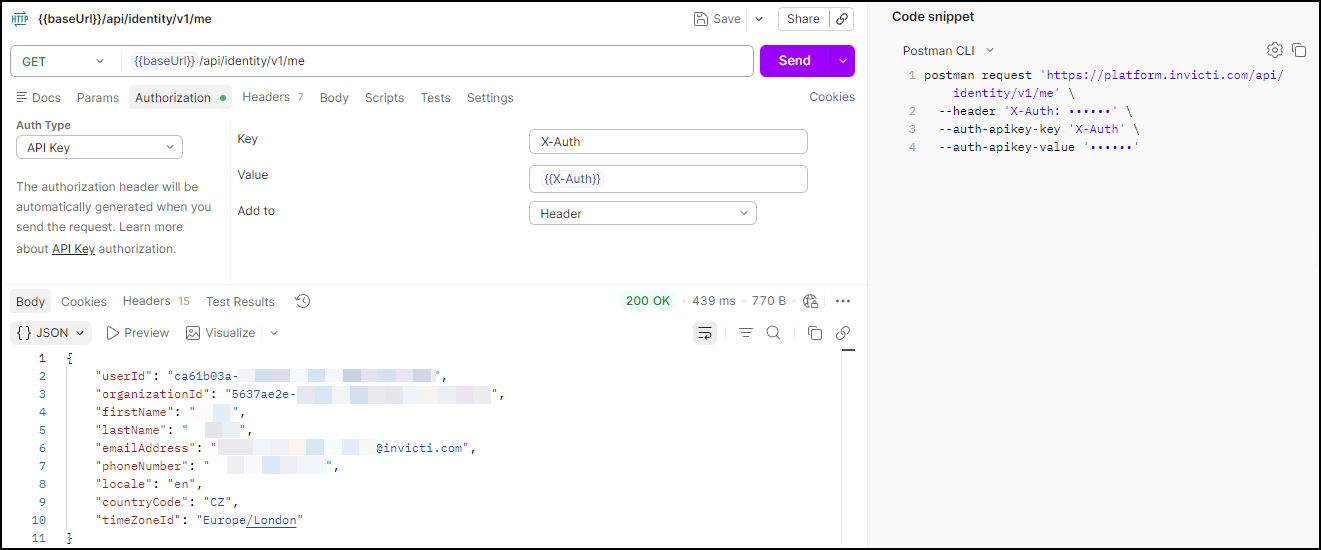Open the Scripts tab

tap(384, 98)
